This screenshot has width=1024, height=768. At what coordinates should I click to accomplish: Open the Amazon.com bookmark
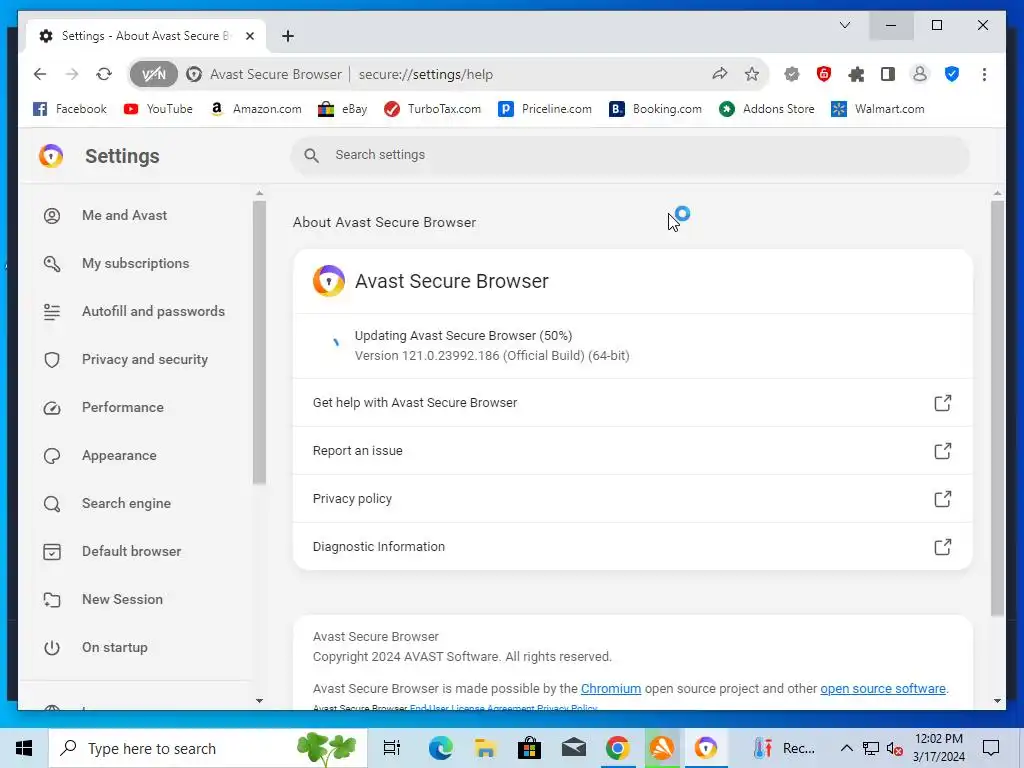[x=255, y=109]
